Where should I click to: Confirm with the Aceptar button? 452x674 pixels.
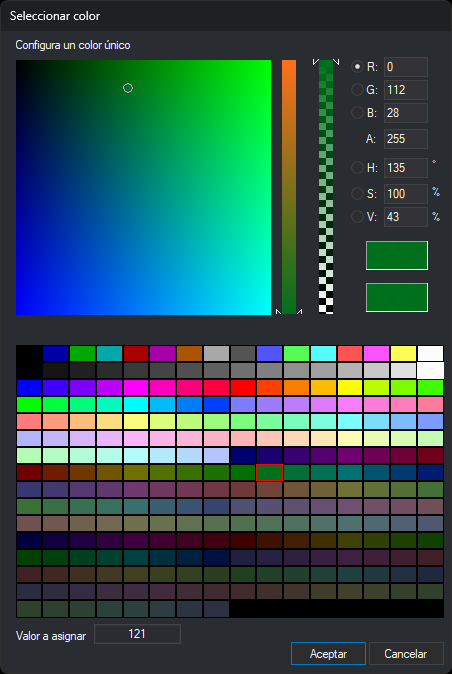click(328, 654)
